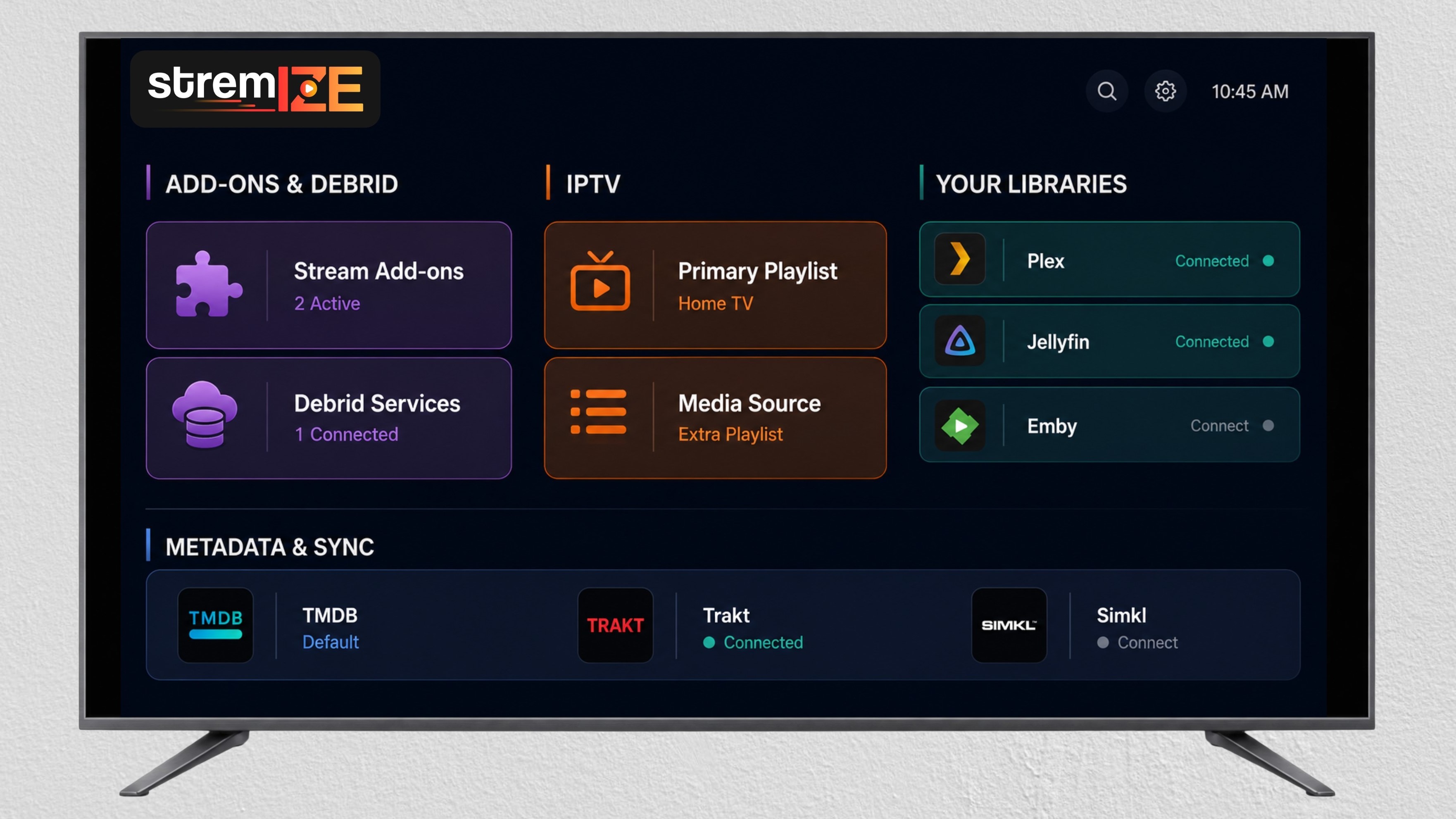The height and width of the screenshot is (819, 1456).
Task: Click the orange TV play playlist icon
Action: click(600, 281)
